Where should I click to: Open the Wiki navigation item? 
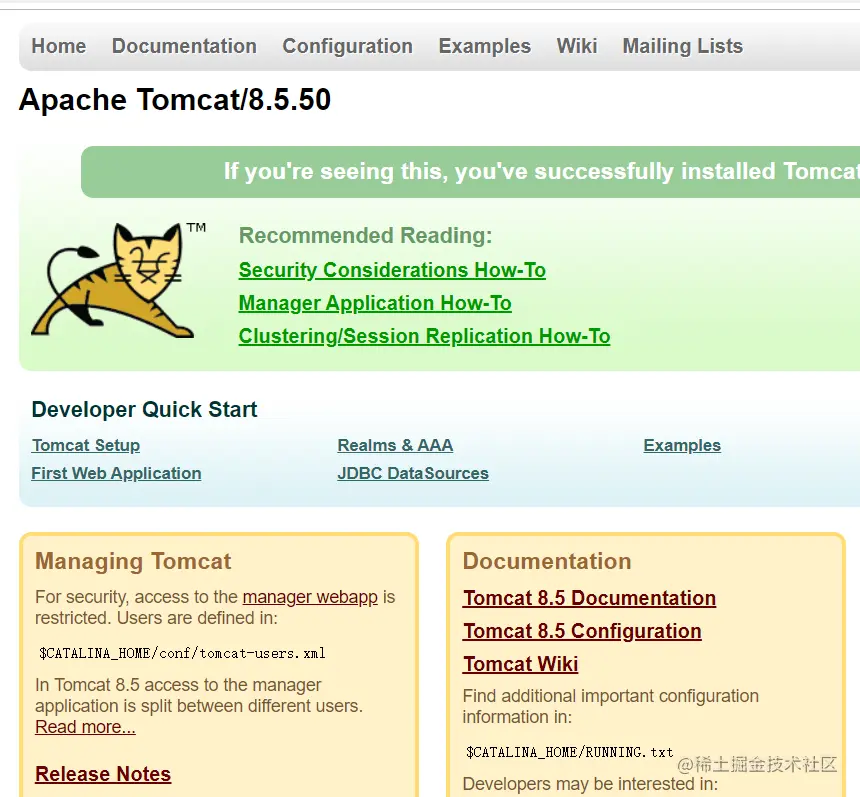[576, 46]
